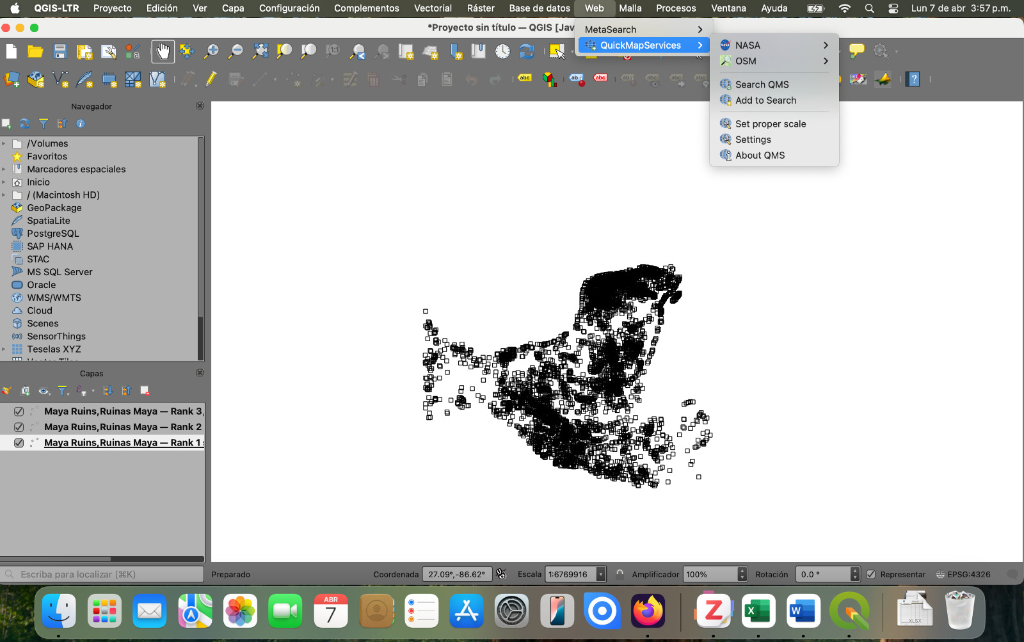Open the Complementos menu
This screenshot has height=642, width=1024.
(366, 8)
